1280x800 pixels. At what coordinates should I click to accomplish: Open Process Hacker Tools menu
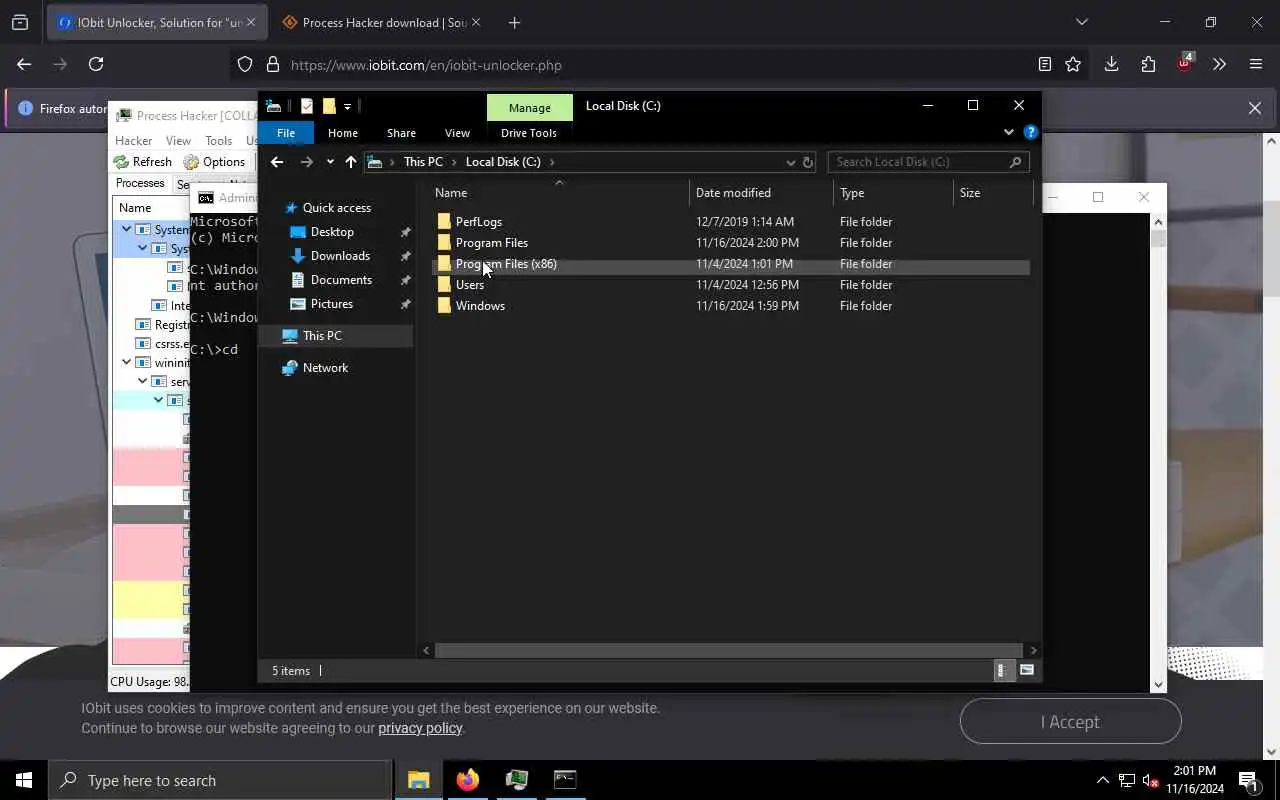(218, 141)
